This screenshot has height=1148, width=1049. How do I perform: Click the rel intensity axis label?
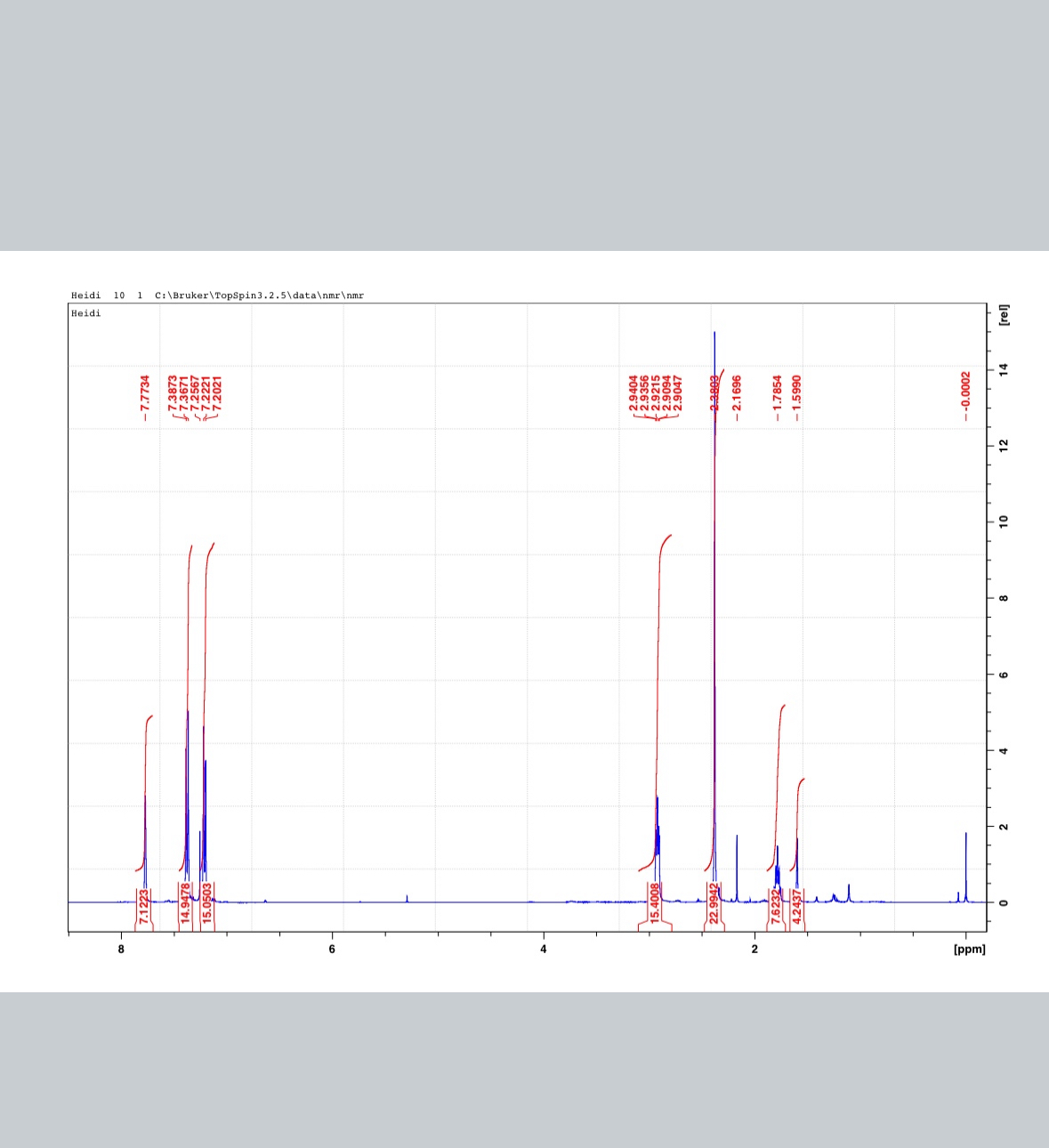(1004, 314)
